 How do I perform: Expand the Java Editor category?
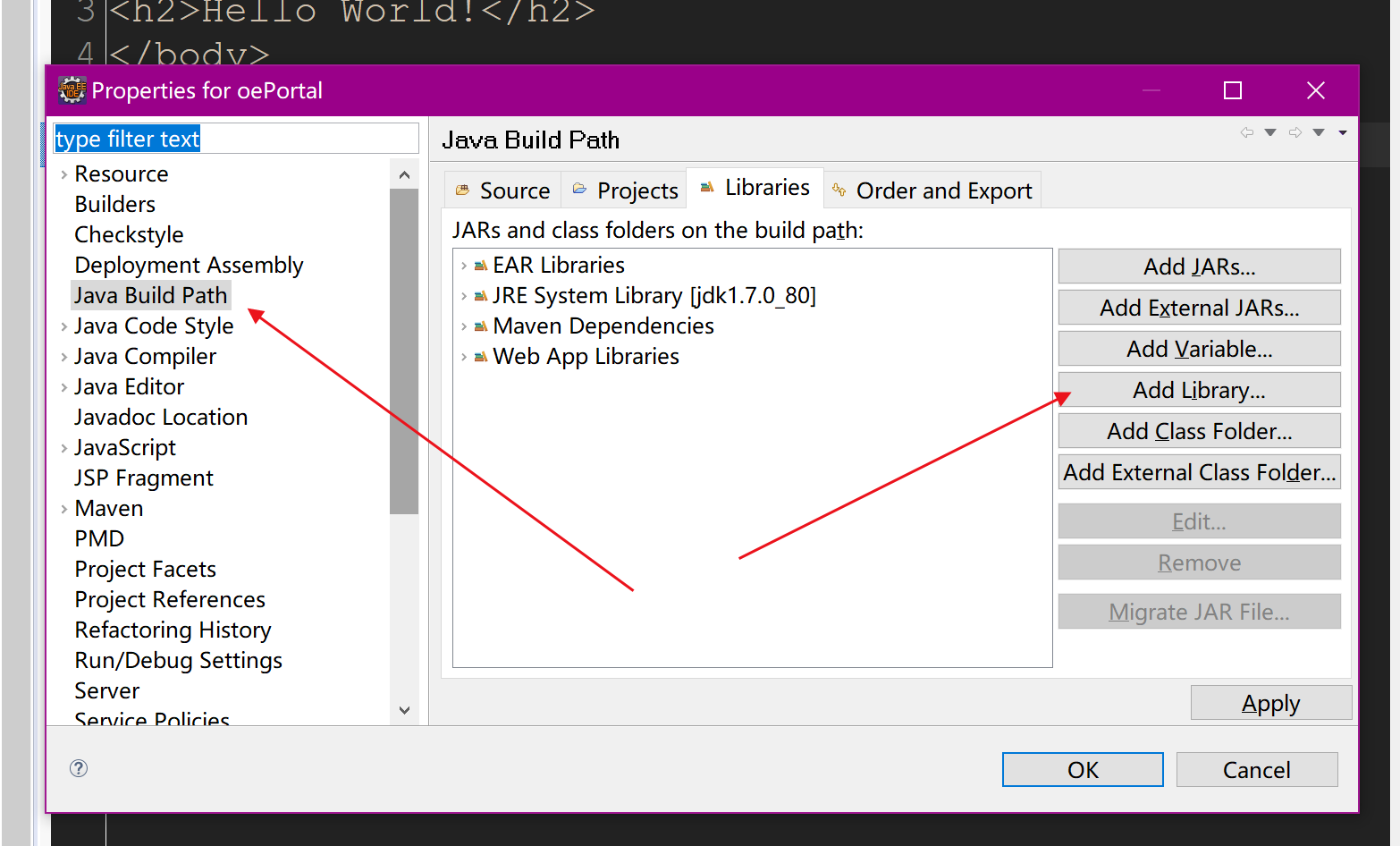pyautogui.click(x=63, y=387)
